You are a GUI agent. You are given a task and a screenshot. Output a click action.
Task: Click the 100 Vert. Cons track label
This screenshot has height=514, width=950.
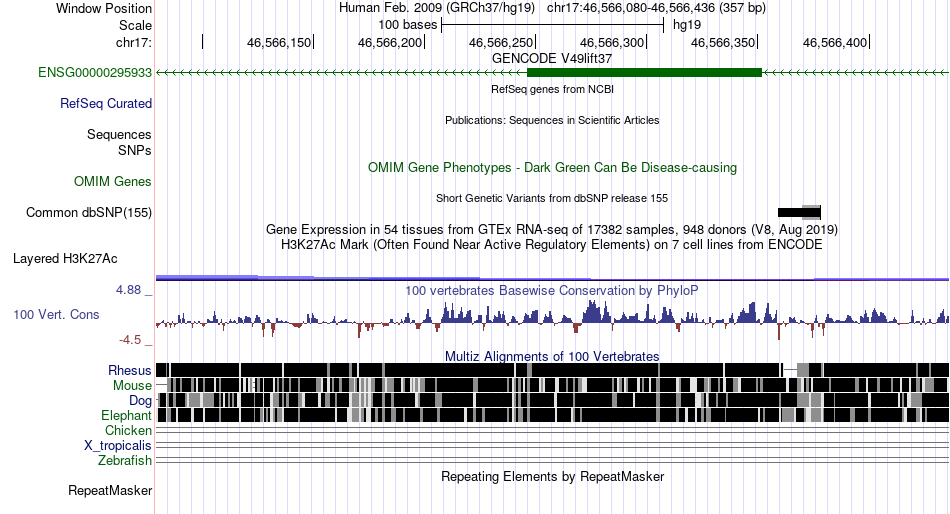56,315
